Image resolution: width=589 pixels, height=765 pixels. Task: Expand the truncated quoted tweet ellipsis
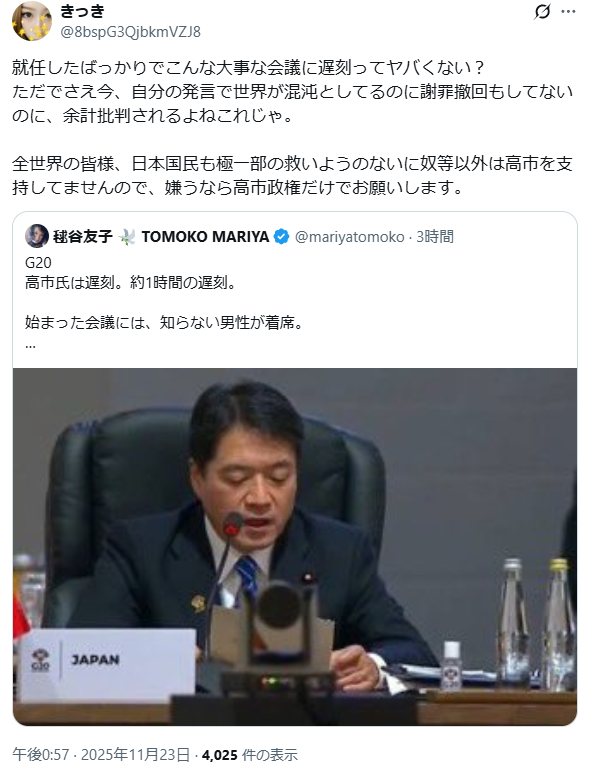(30, 344)
